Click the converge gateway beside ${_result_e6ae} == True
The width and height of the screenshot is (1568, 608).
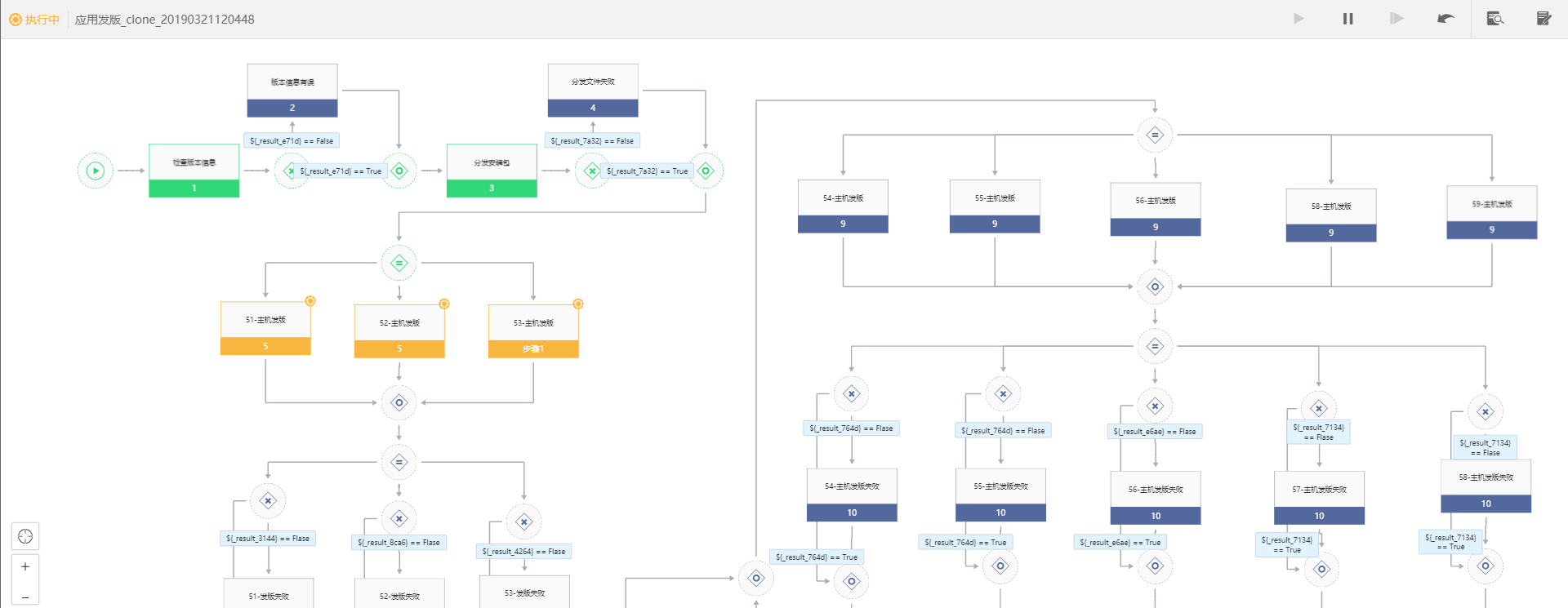[x=1155, y=566]
